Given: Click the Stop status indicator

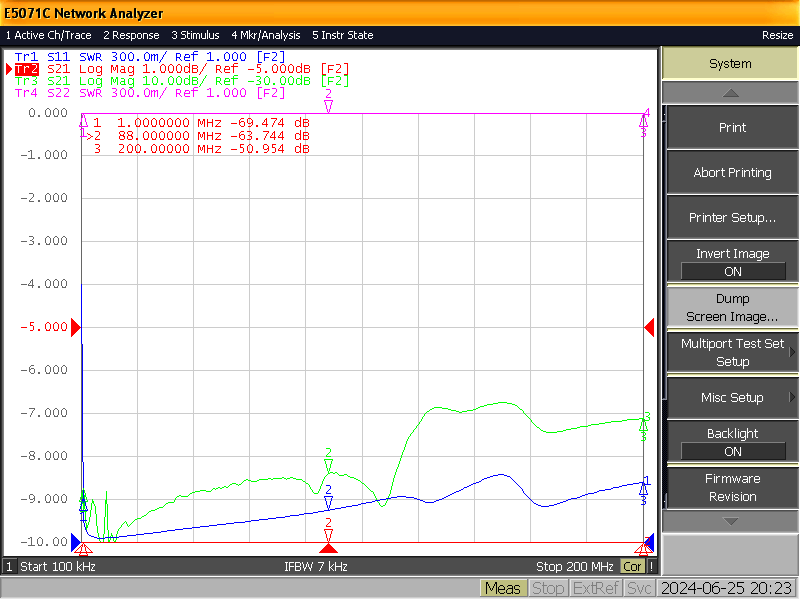Looking at the screenshot, I should pyautogui.click(x=548, y=589).
